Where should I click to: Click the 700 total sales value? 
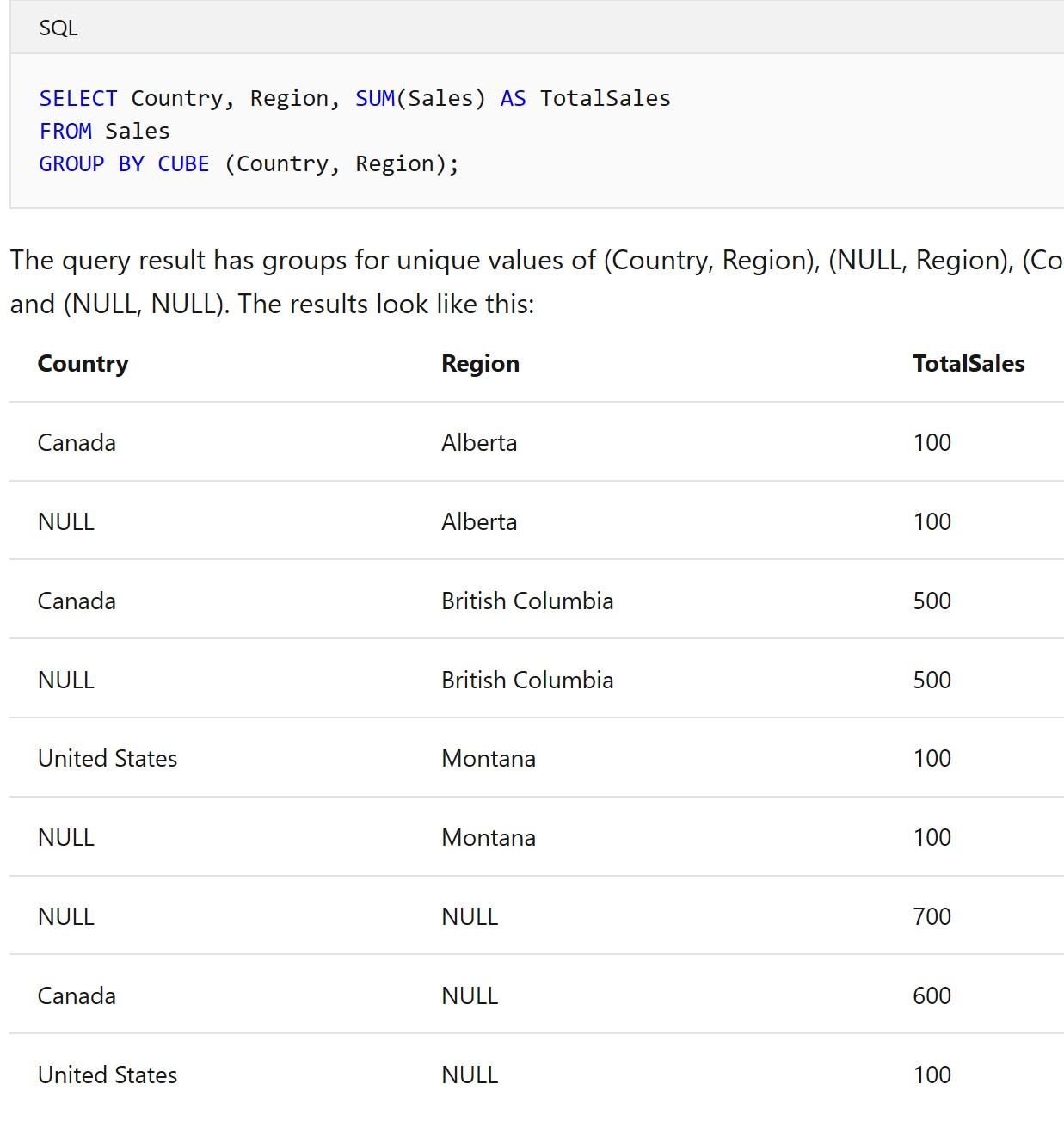pos(932,916)
